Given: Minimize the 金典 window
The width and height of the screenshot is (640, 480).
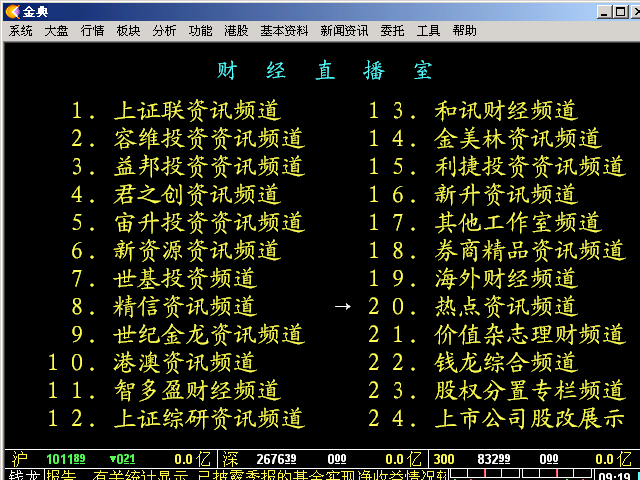Looking at the screenshot, I should point(605,12).
